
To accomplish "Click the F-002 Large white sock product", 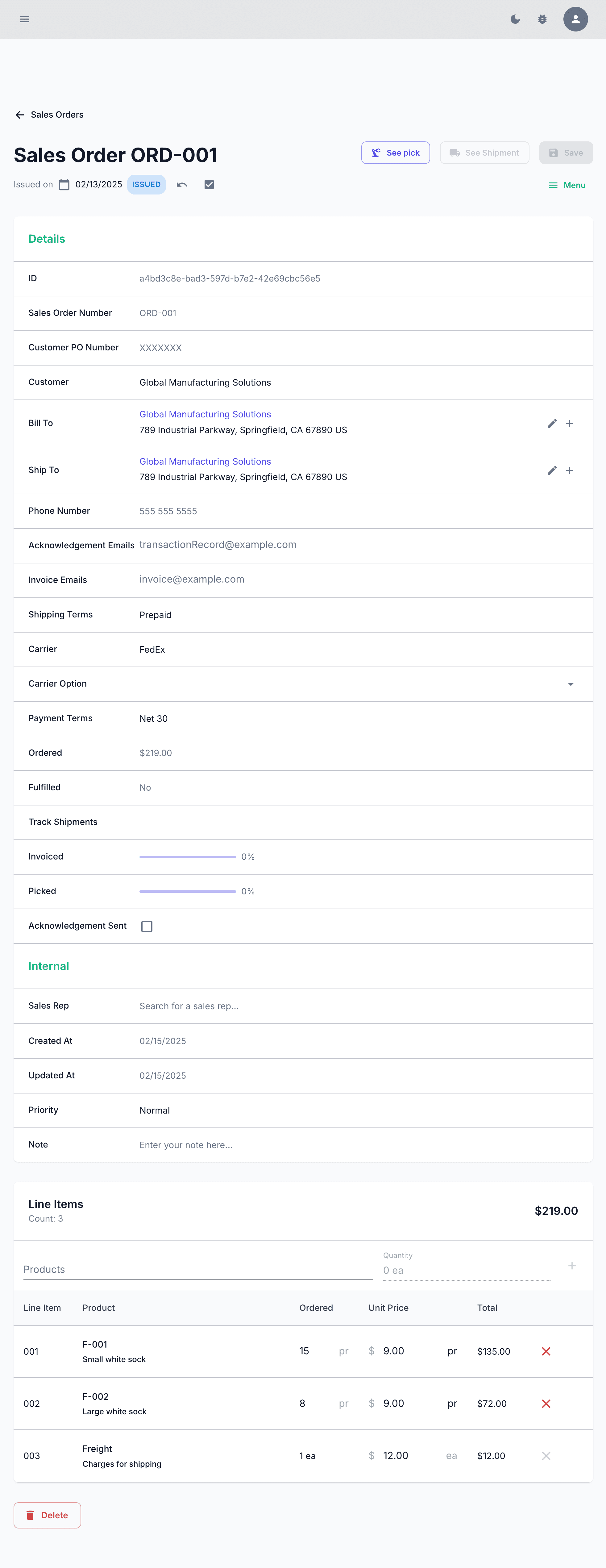I will click(114, 1404).
